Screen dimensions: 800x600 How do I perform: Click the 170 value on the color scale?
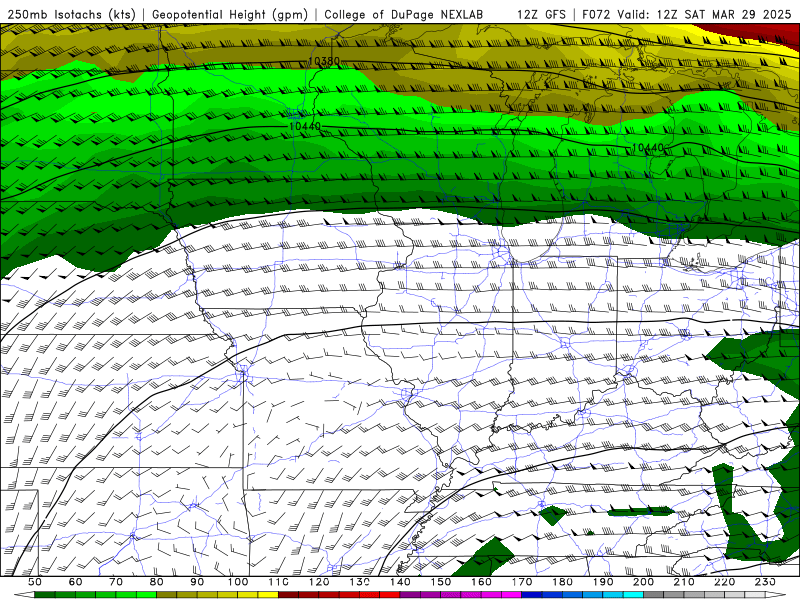click(x=522, y=582)
